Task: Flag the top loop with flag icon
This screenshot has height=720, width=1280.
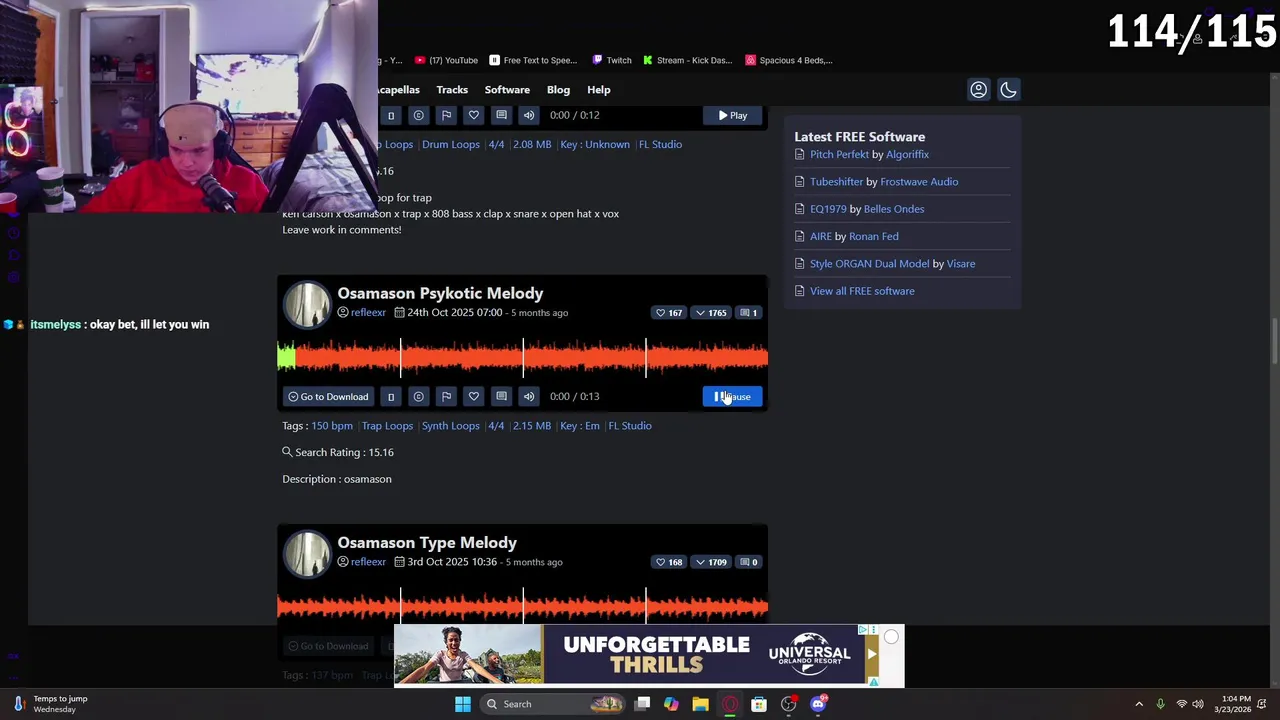Action: (446, 115)
